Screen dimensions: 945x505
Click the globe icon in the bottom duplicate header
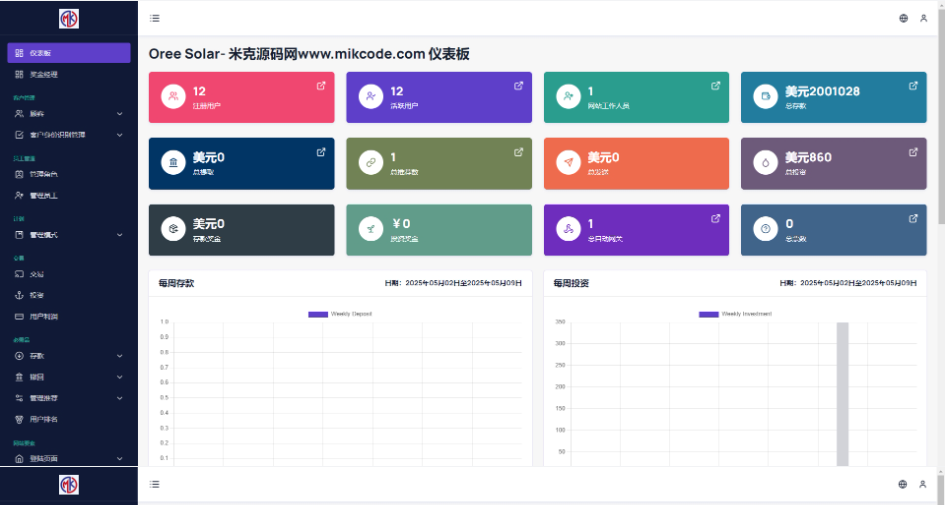tap(903, 484)
